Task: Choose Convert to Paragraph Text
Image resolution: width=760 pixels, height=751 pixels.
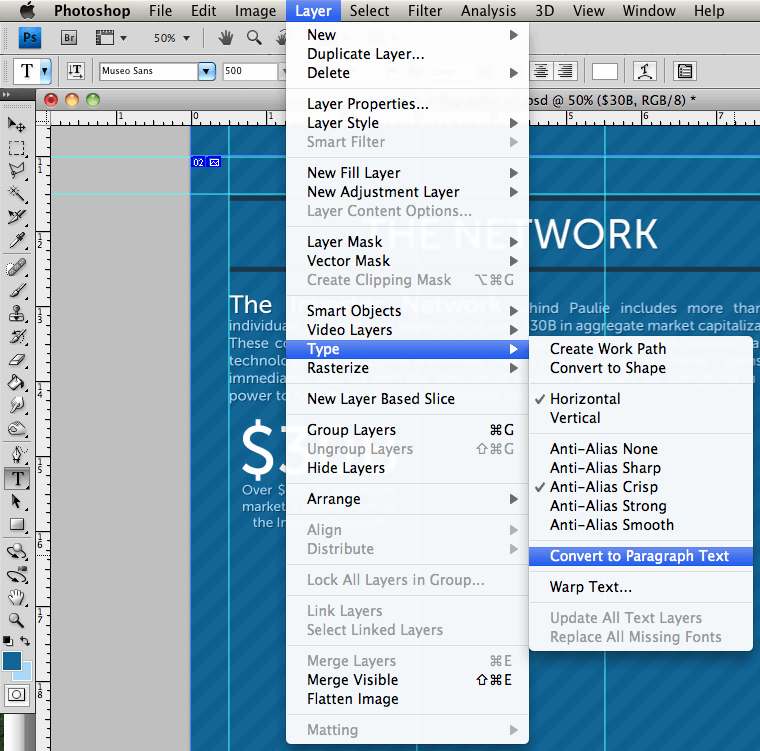Action: [641, 556]
